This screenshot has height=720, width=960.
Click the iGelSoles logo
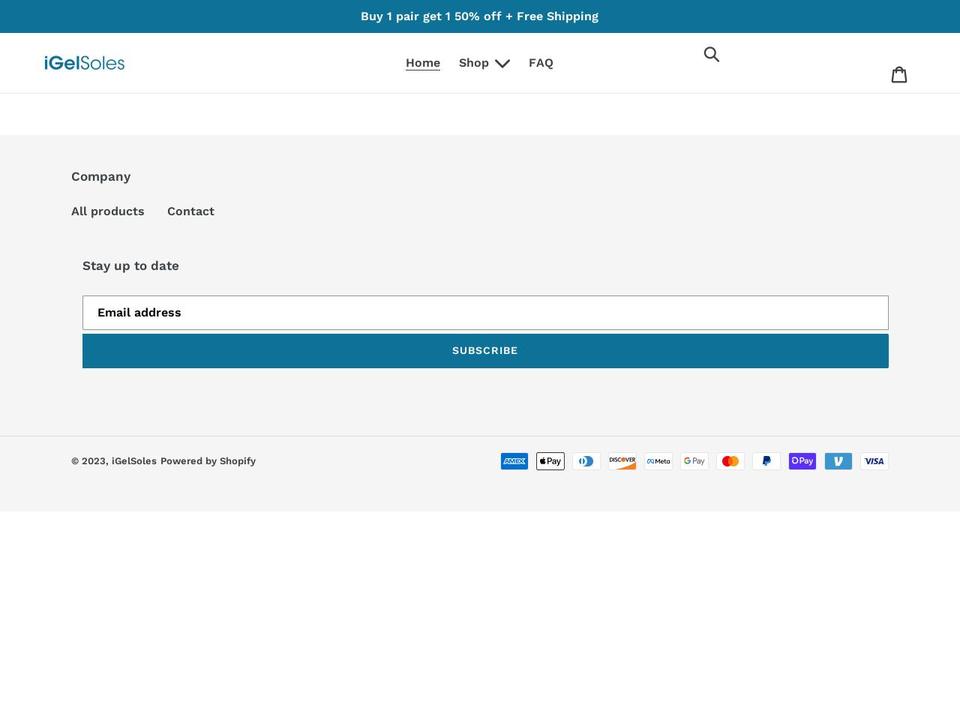84,63
